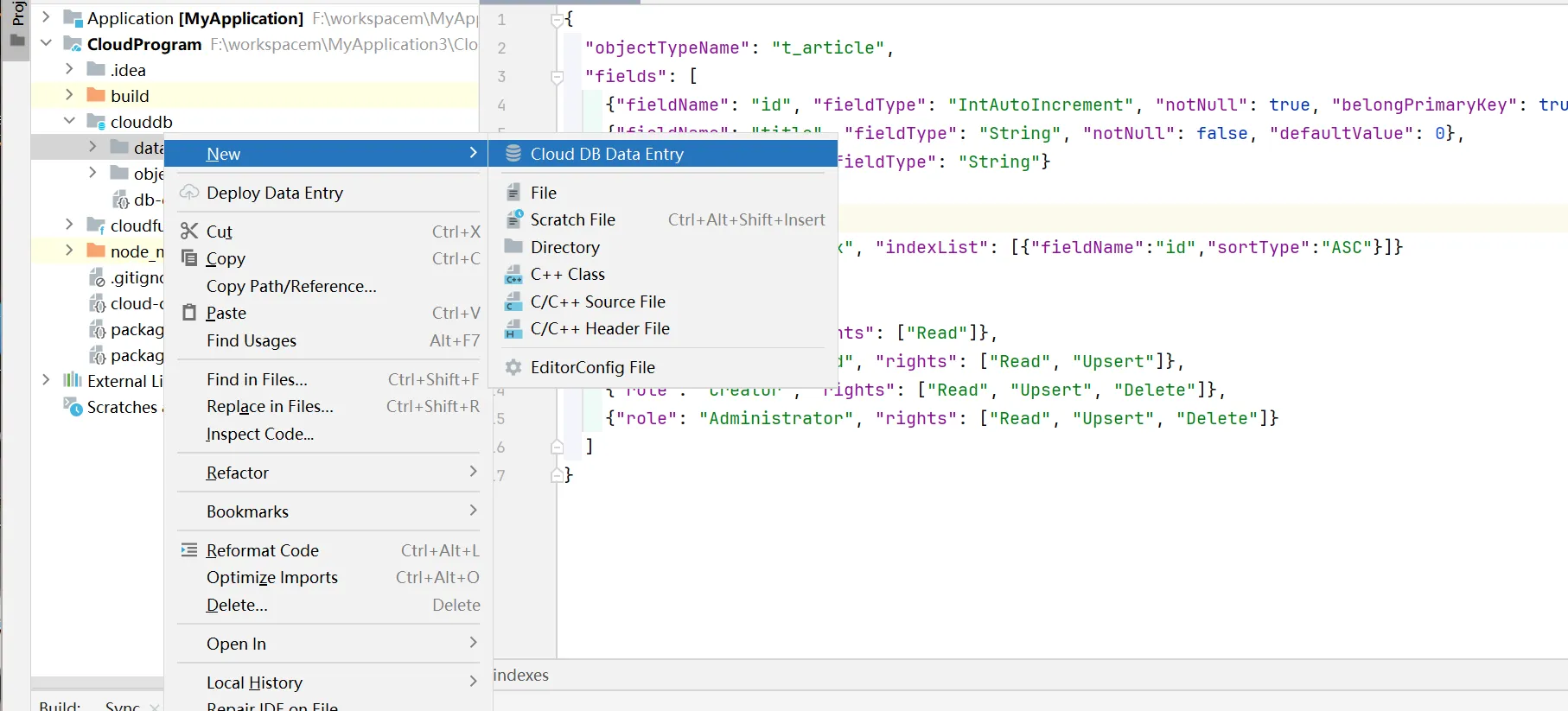Click the C/C++ Source File icon
This screenshot has width=1568, height=711.
(x=513, y=302)
